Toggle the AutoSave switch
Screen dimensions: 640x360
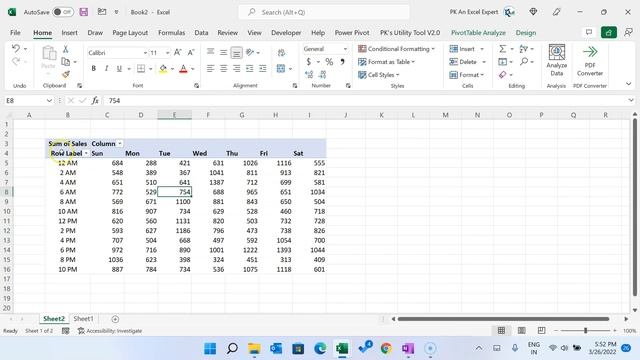point(63,12)
